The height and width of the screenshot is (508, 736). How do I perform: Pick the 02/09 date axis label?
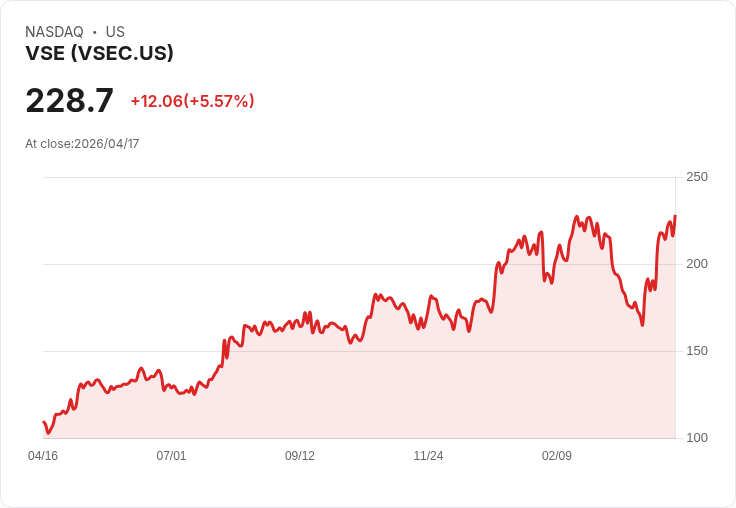point(557,456)
